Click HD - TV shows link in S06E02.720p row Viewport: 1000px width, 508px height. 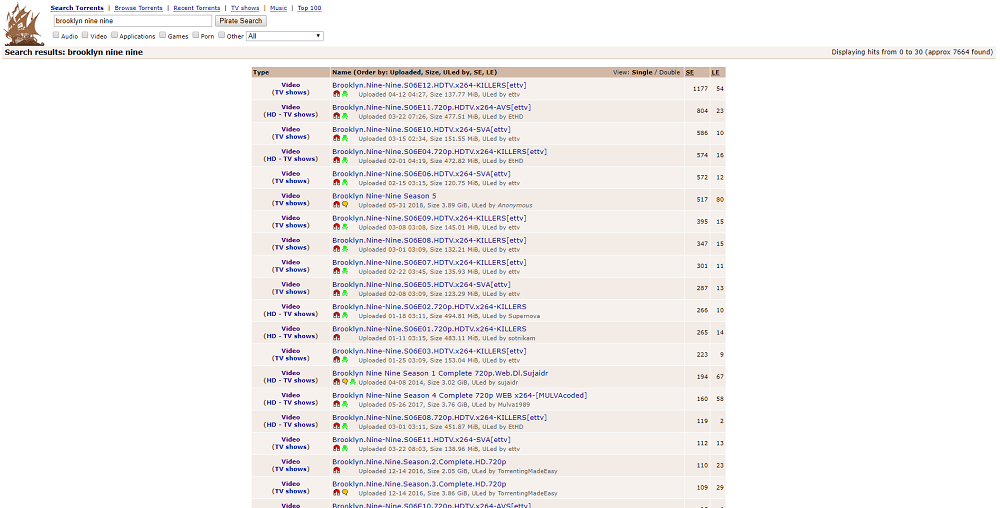tap(290, 314)
